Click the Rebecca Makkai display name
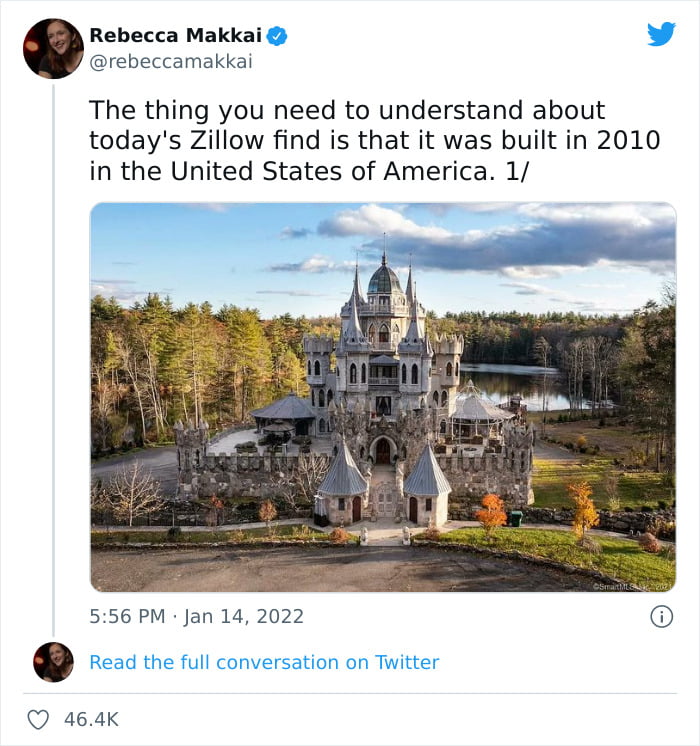This screenshot has height=746, width=700. pyautogui.click(x=176, y=35)
